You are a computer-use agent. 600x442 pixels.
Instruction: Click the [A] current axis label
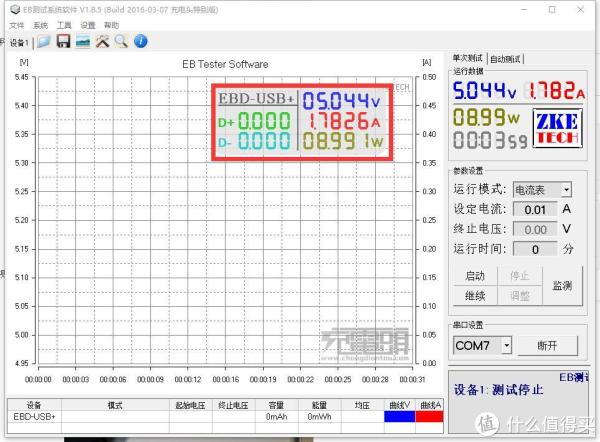[427, 62]
